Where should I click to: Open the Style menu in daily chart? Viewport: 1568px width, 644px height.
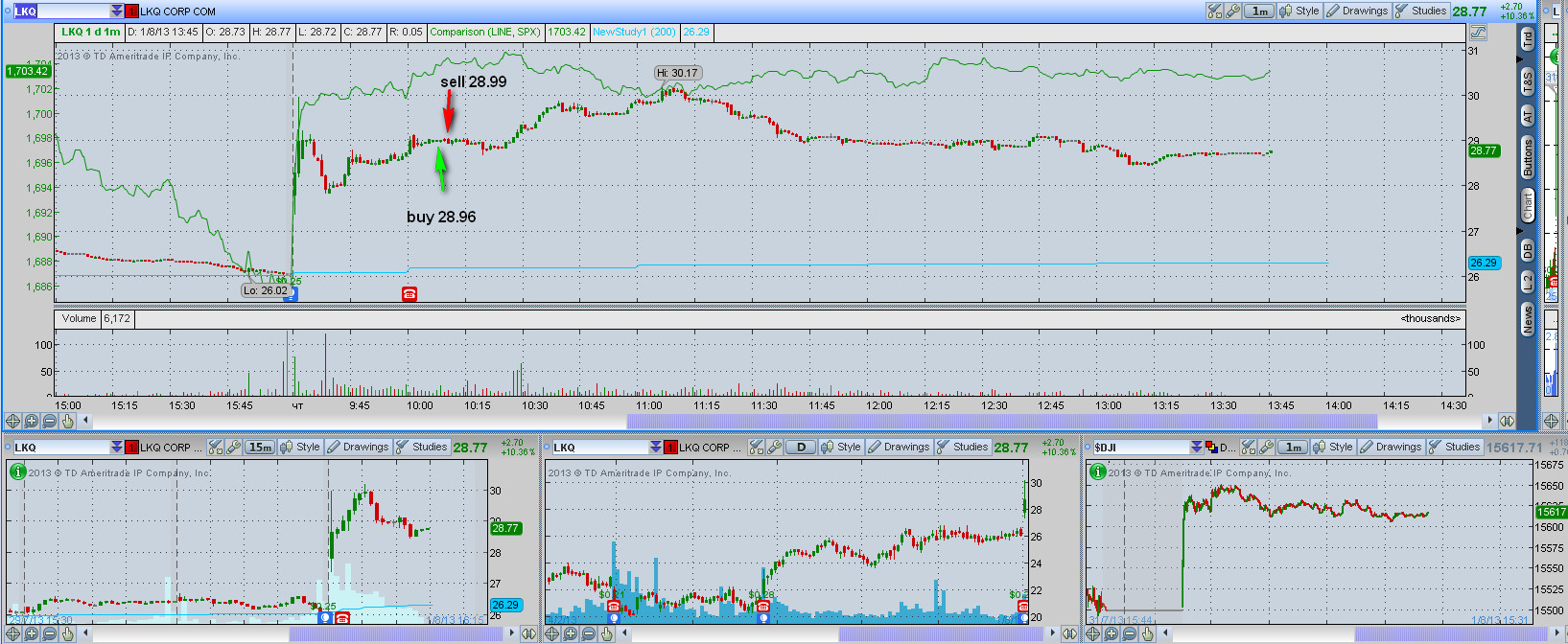841,448
